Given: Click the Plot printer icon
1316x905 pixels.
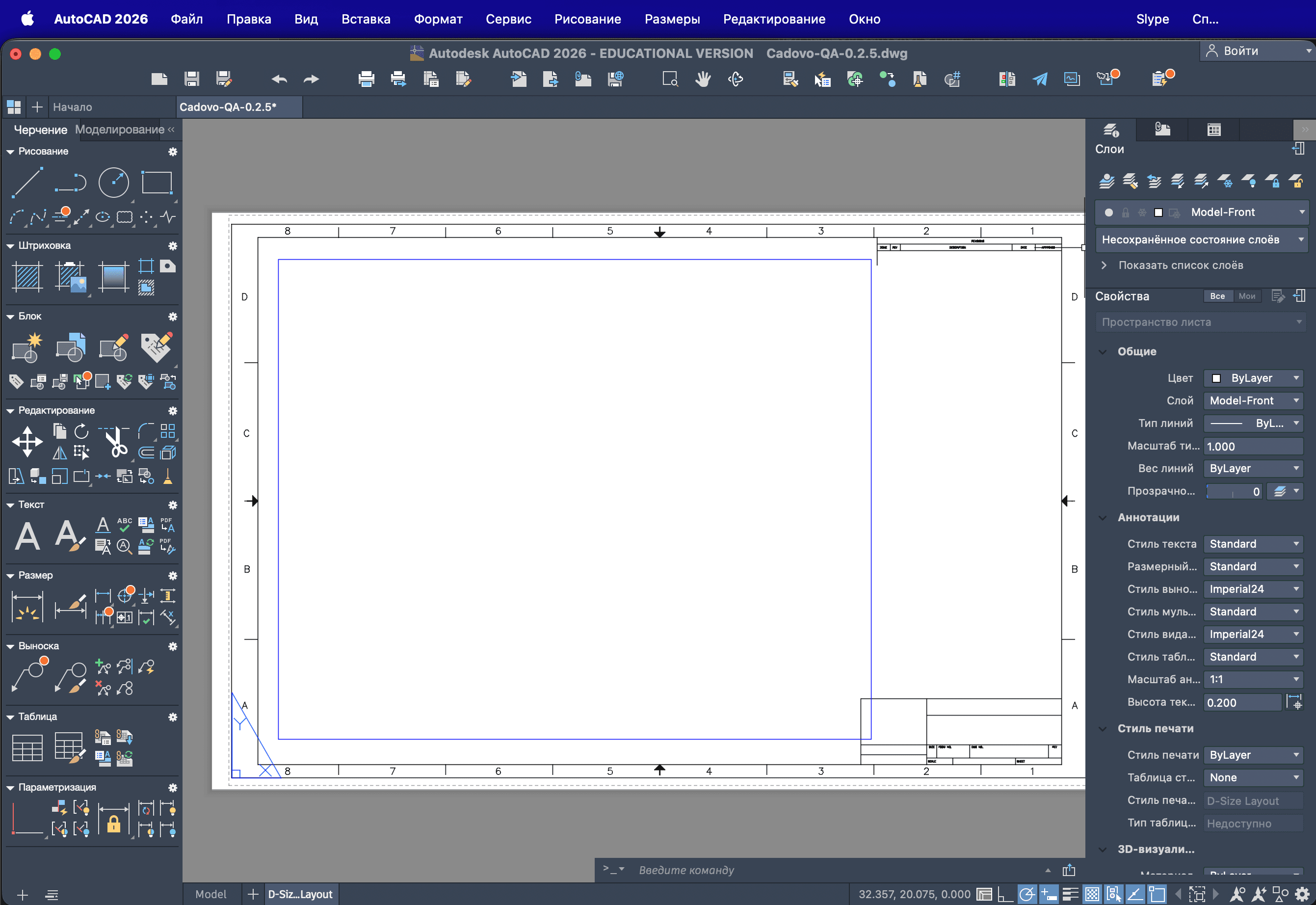Looking at the screenshot, I should (366, 79).
